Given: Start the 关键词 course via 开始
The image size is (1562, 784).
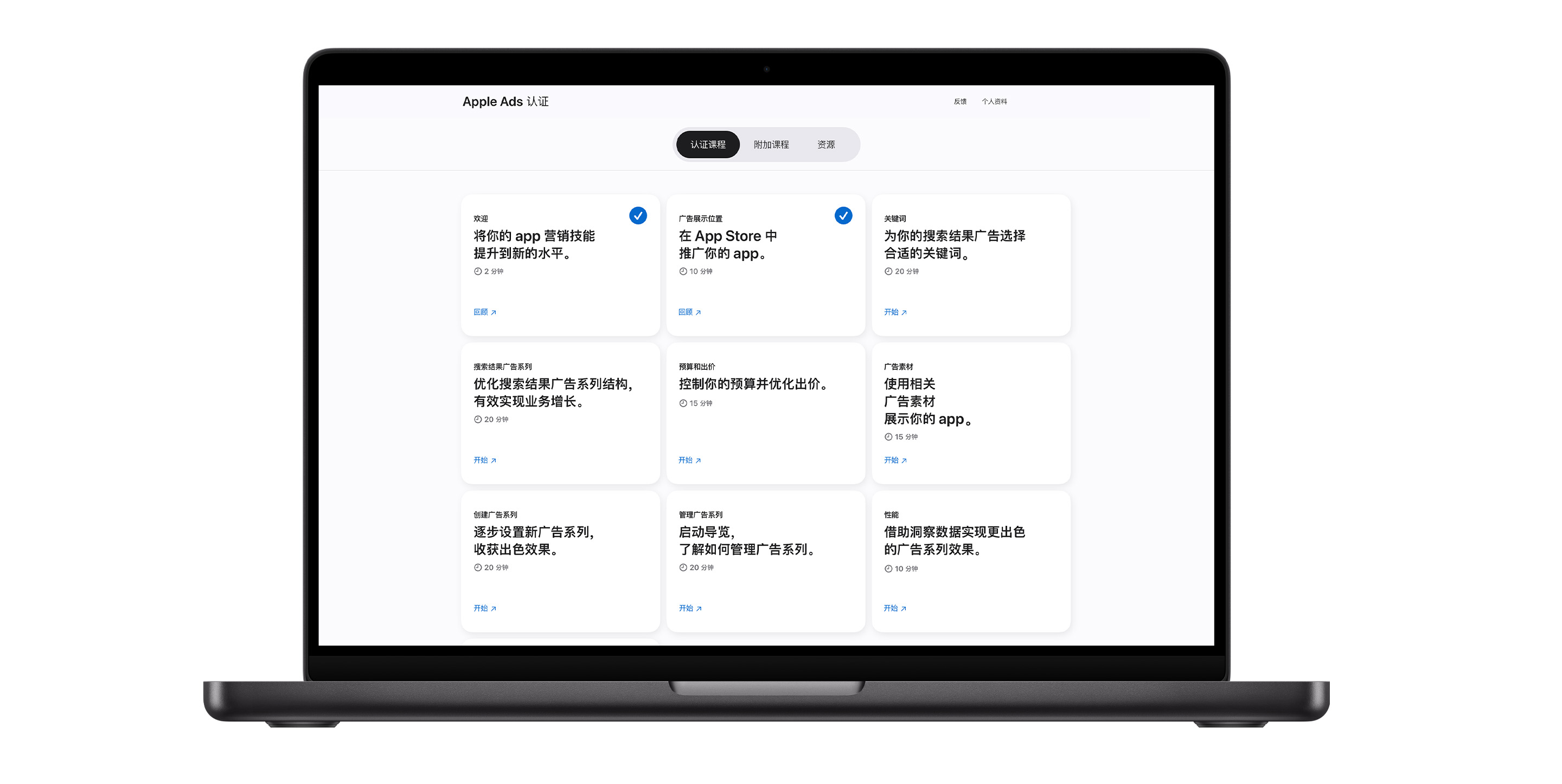Looking at the screenshot, I should 895,312.
